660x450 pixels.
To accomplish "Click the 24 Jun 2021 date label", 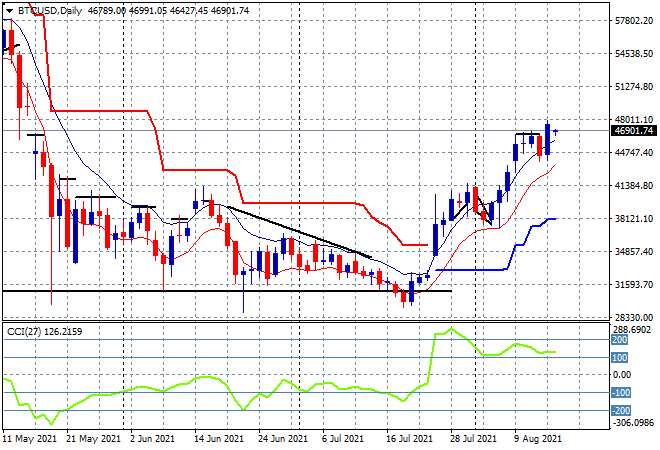I will pos(283,439).
